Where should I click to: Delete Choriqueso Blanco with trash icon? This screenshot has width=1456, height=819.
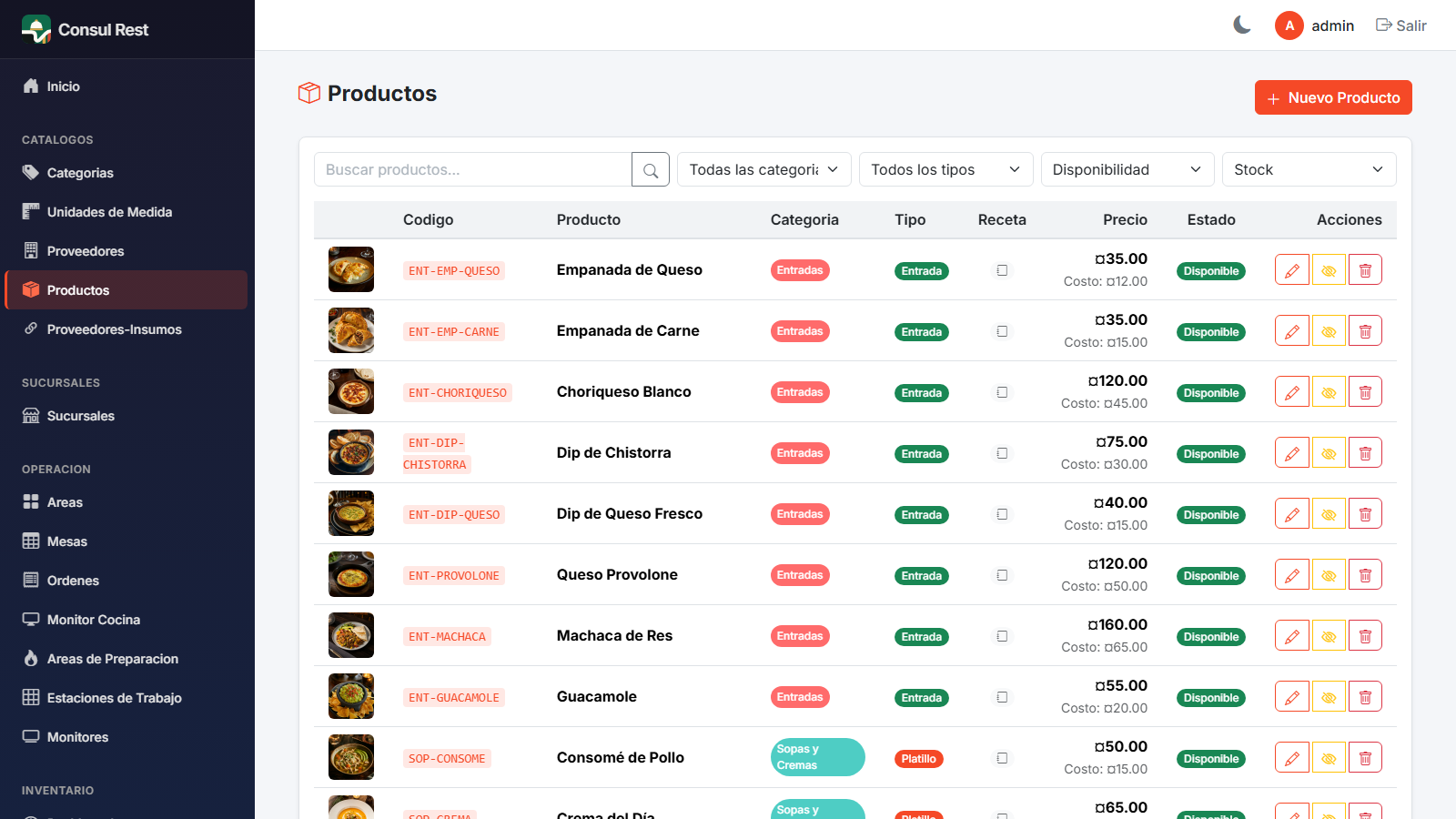[x=1365, y=392]
